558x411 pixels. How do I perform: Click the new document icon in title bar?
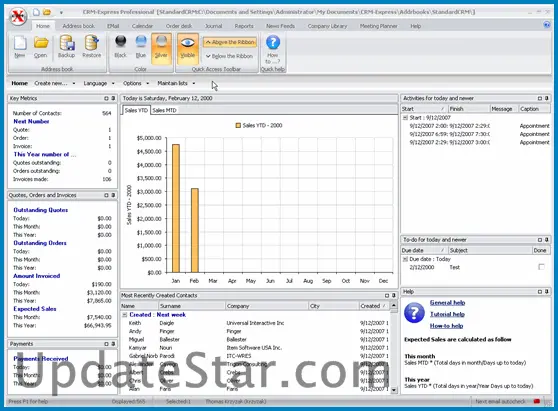click(x=36, y=12)
